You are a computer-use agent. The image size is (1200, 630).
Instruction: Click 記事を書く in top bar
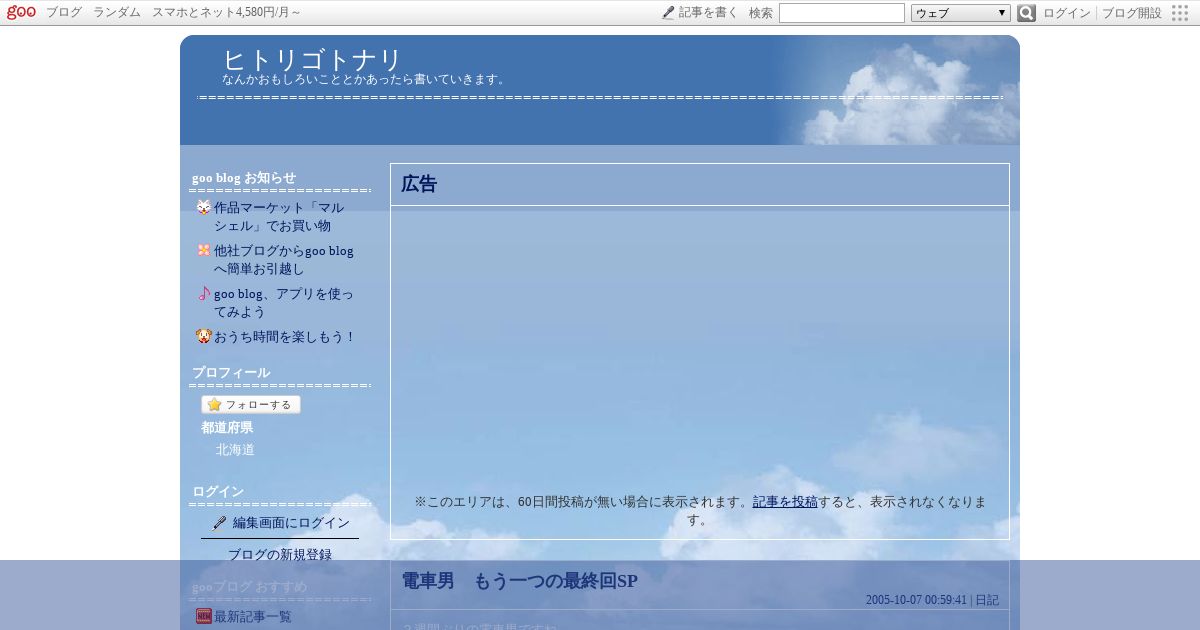coord(708,13)
